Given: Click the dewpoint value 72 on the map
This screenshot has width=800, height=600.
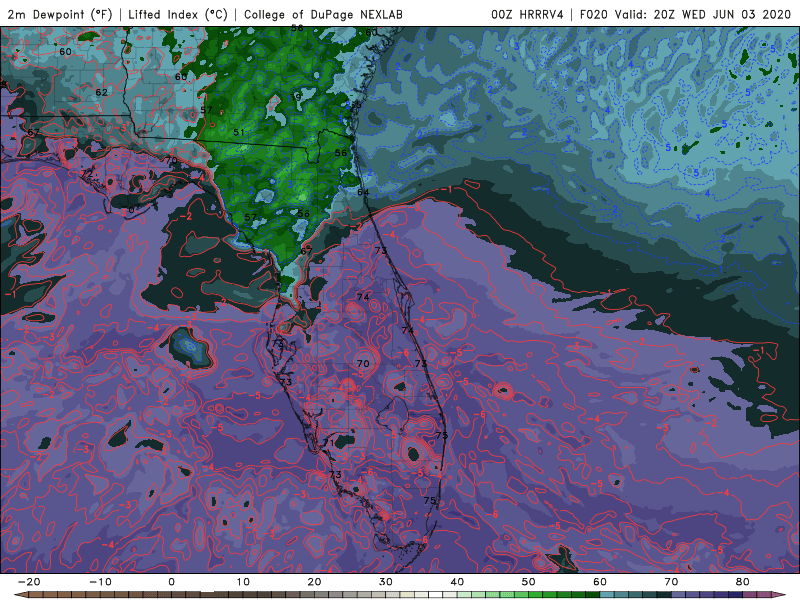Looking at the screenshot, I should pos(87,173).
